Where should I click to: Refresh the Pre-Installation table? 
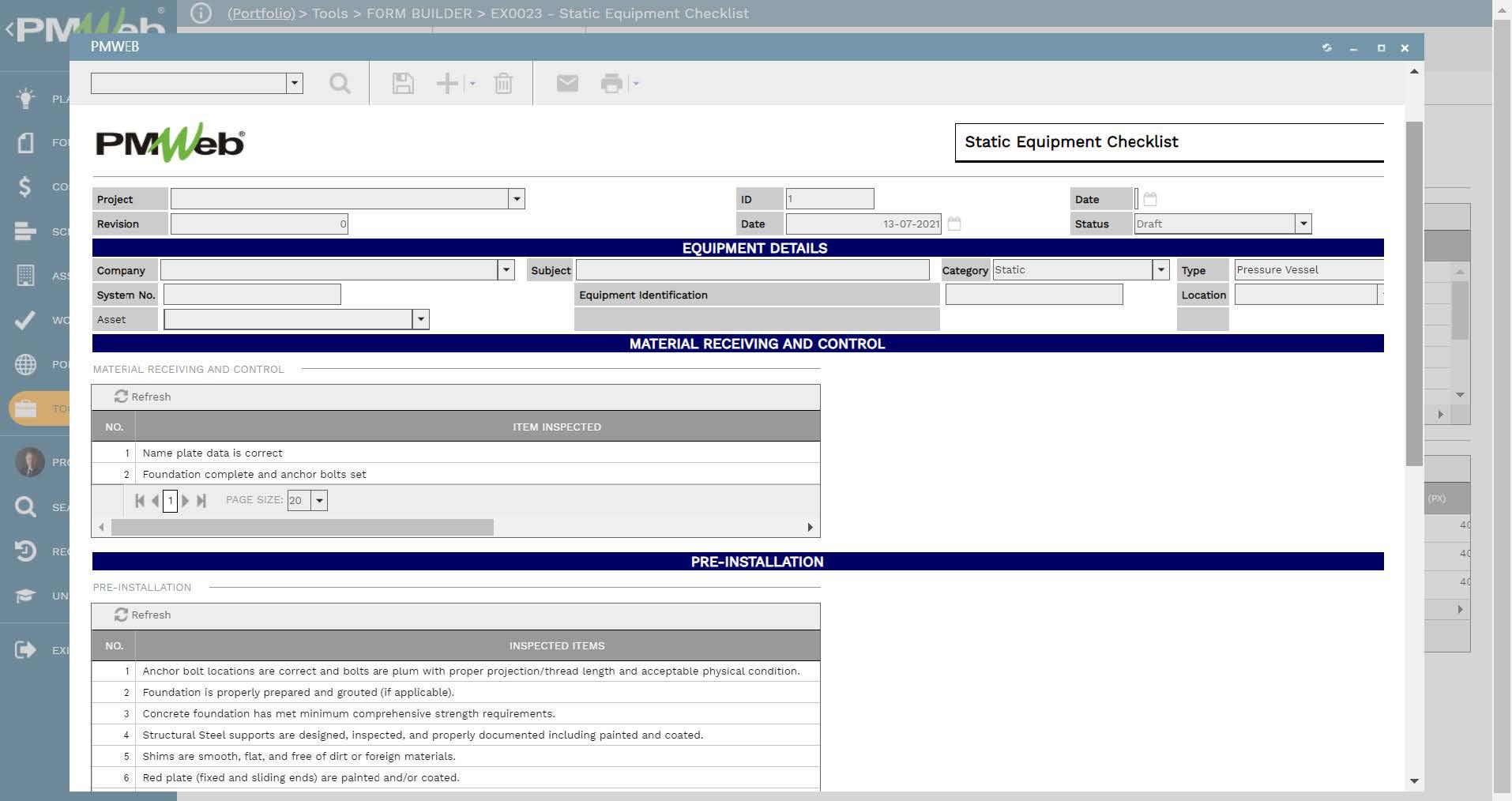click(x=143, y=615)
